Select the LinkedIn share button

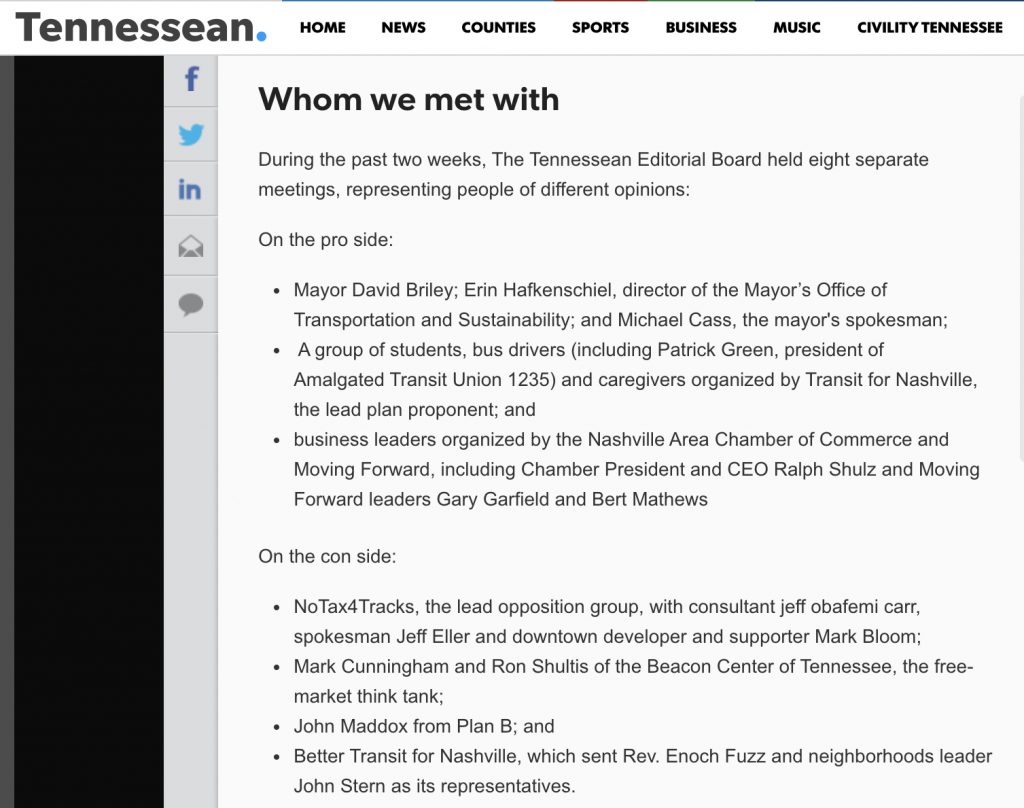point(190,188)
